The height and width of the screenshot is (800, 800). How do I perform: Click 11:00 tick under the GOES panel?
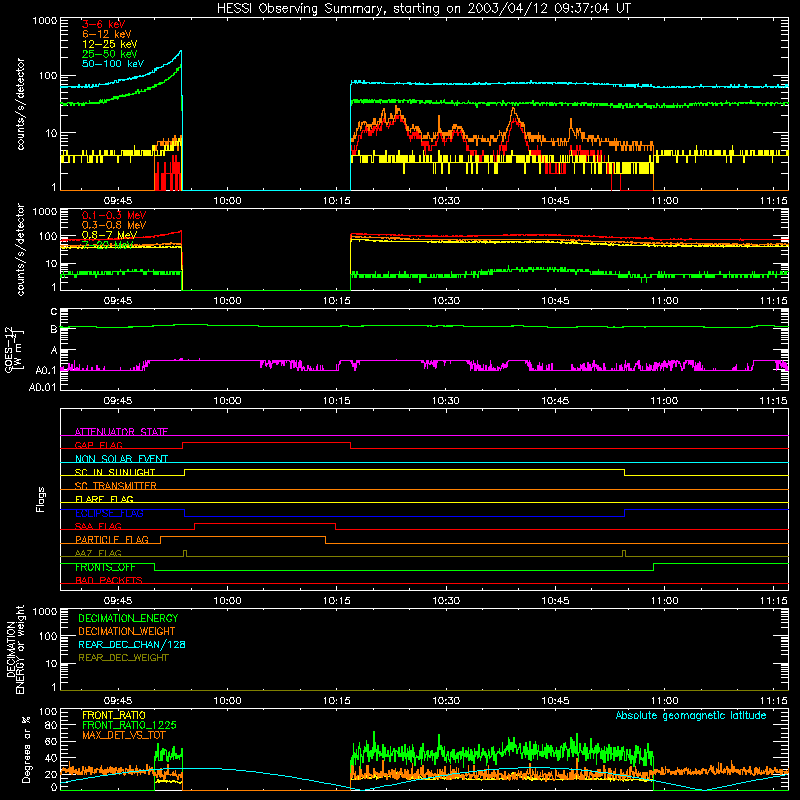664,401
